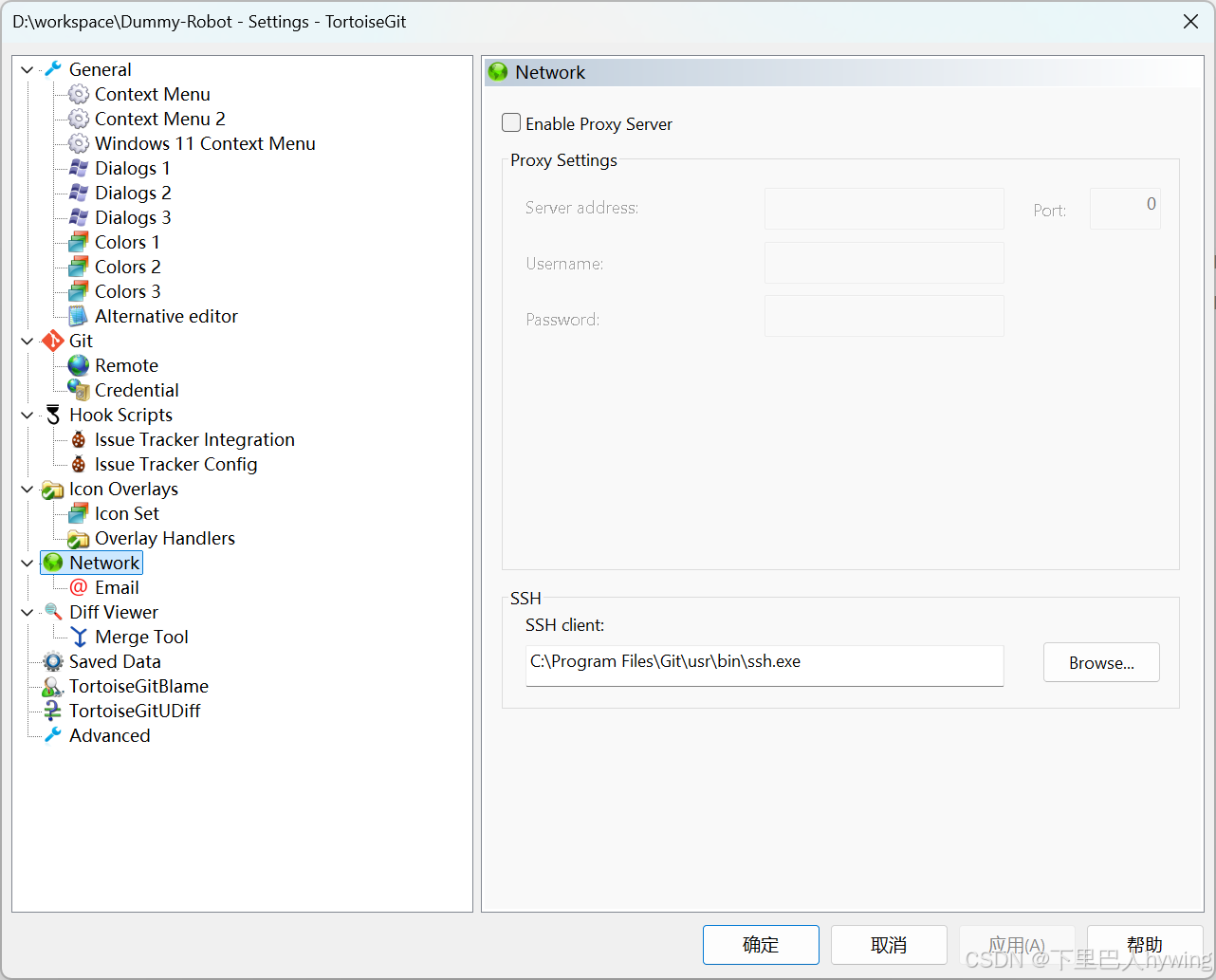Click the folder icon beside Overlay Handlers
1216x980 pixels.
[79, 539]
